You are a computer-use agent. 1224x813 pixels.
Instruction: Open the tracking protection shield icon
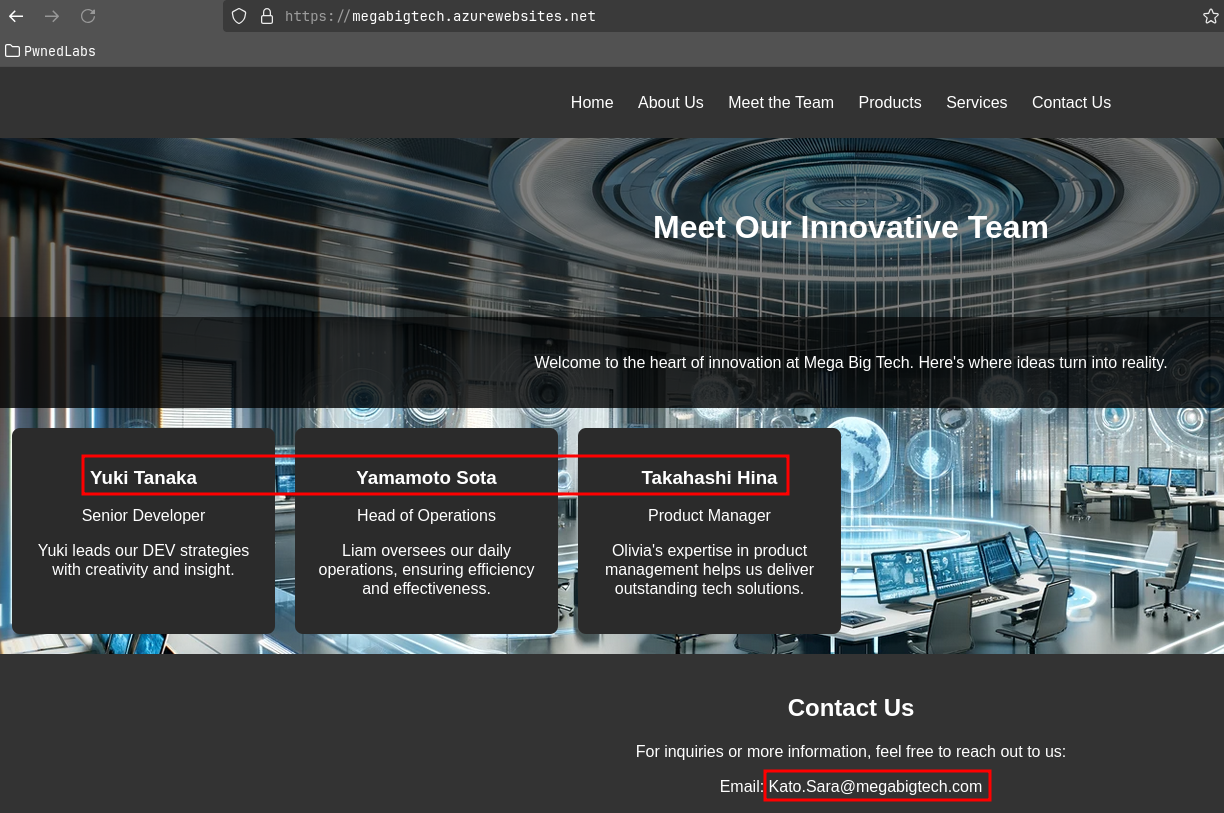coord(238,16)
